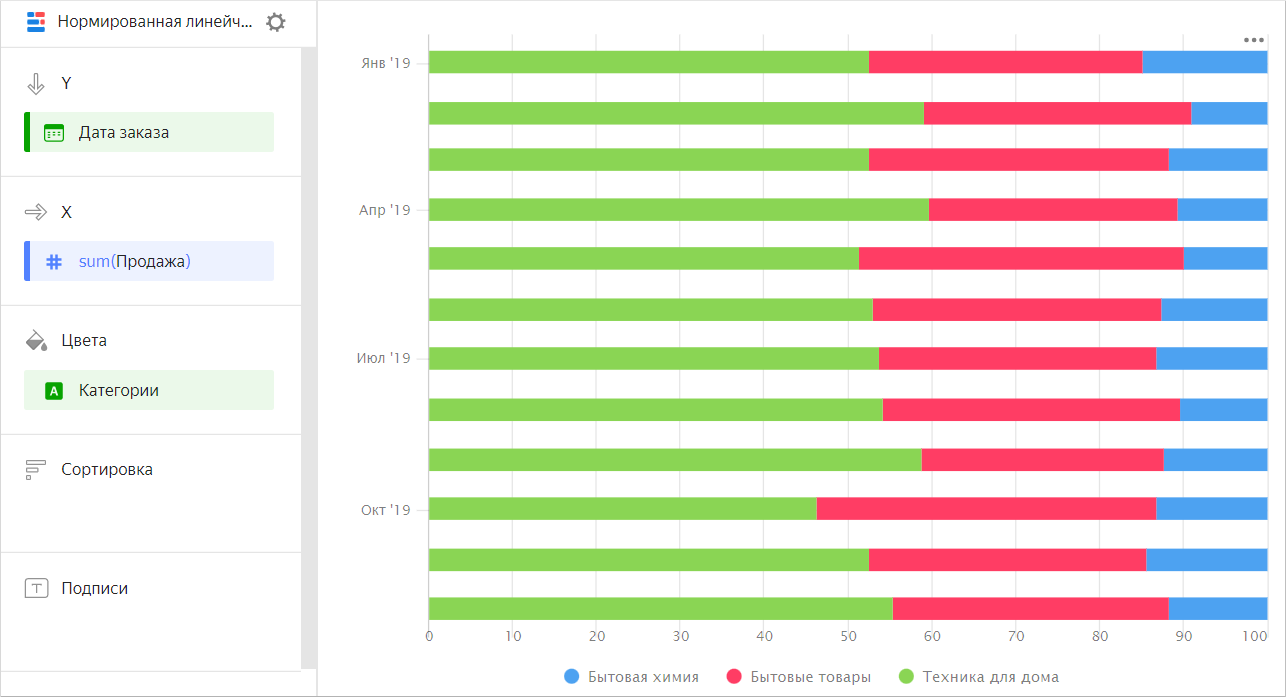Click the downward arrow icon next to Y
1286x697 pixels.
click(36, 83)
